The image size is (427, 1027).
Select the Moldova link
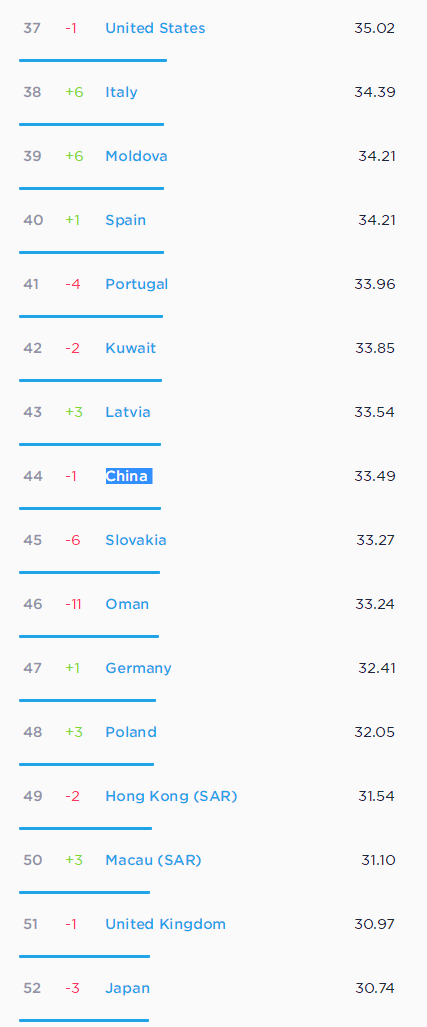136,156
